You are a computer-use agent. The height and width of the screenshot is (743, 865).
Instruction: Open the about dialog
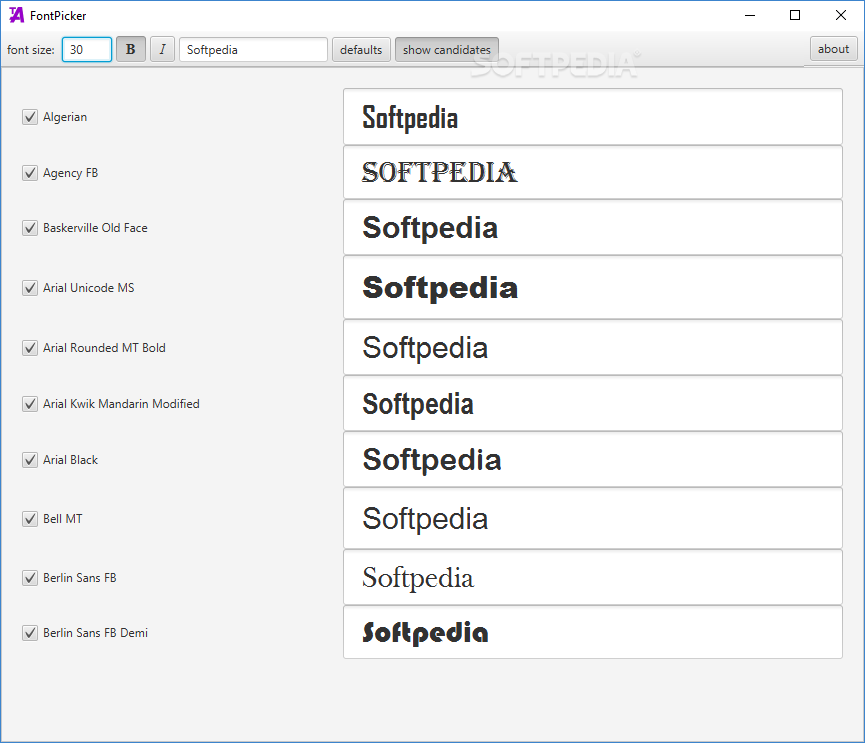pos(834,49)
